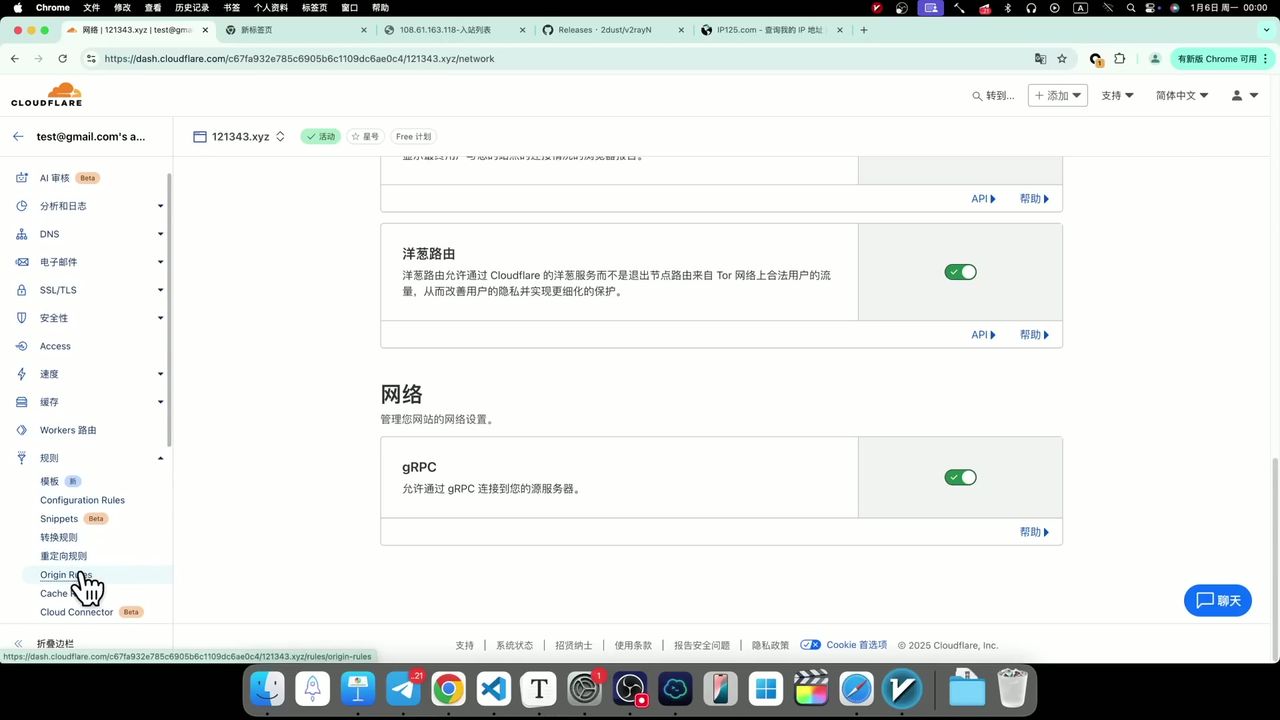
Task: Select Workers 路由 in the sidebar
Action: 68,429
